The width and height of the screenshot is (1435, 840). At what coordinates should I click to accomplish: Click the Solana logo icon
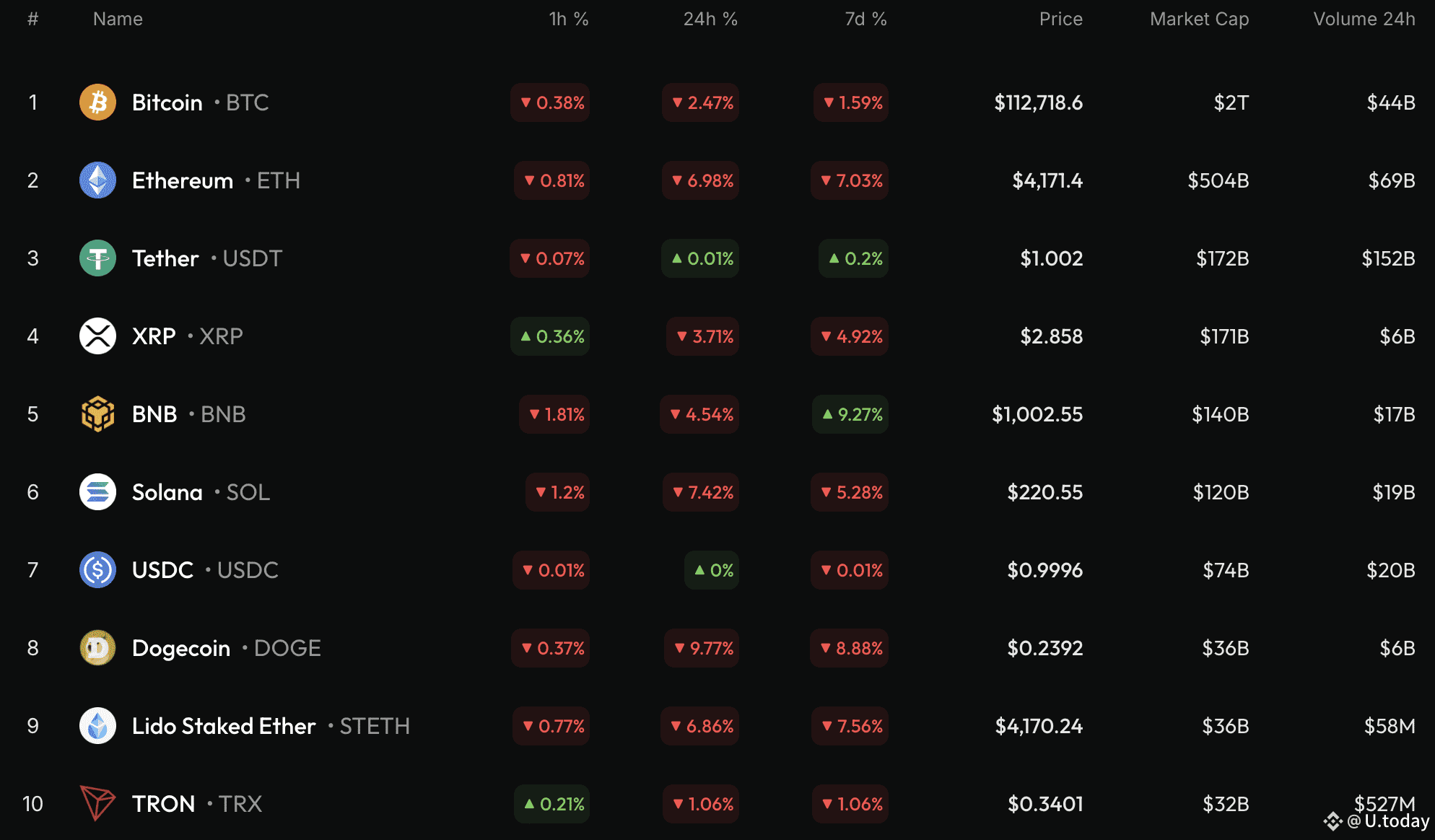(x=97, y=492)
